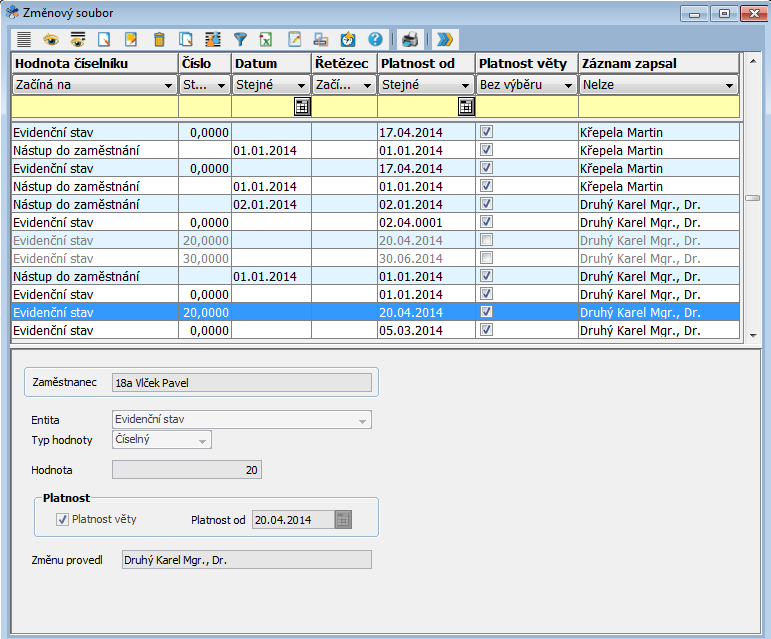Click the printer icon in toolbar
771x639 pixels.
click(410, 40)
